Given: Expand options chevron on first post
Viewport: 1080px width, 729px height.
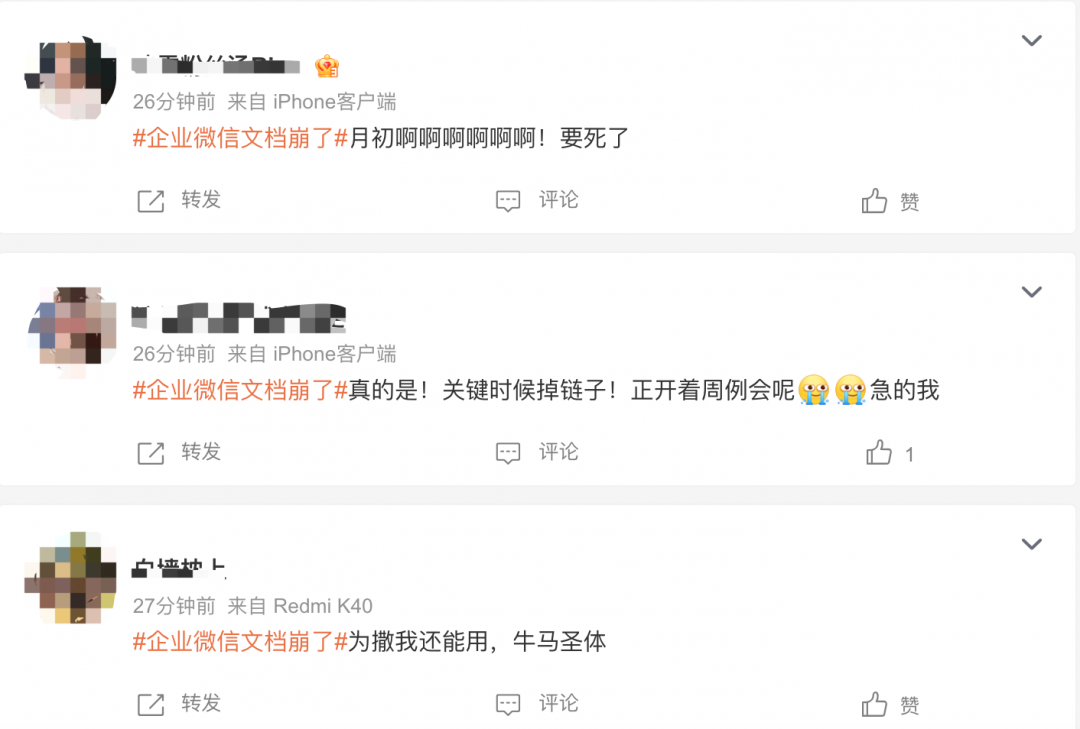Looking at the screenshot, I should coord(1031,41).
